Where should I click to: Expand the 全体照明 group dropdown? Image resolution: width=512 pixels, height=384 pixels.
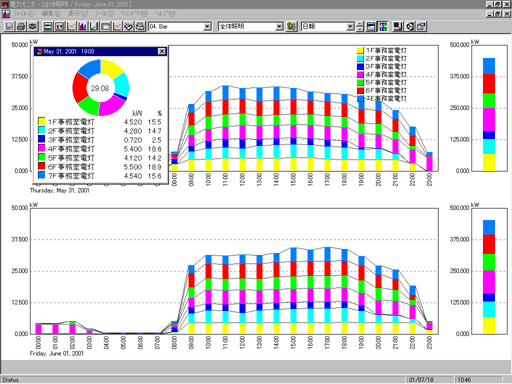pyautogui.click(x=251, y=26)
